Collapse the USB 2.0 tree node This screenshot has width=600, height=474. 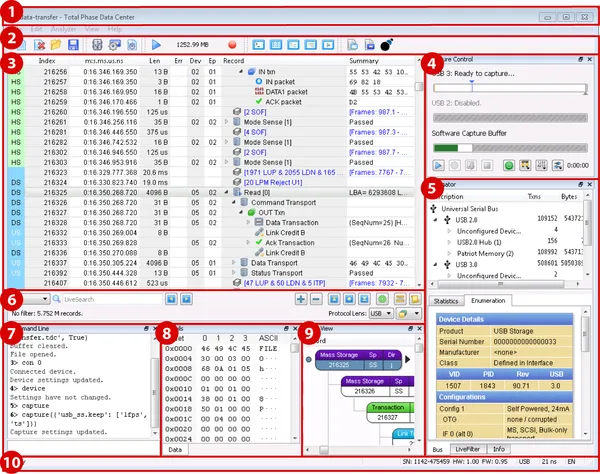(x=435, y=220)
